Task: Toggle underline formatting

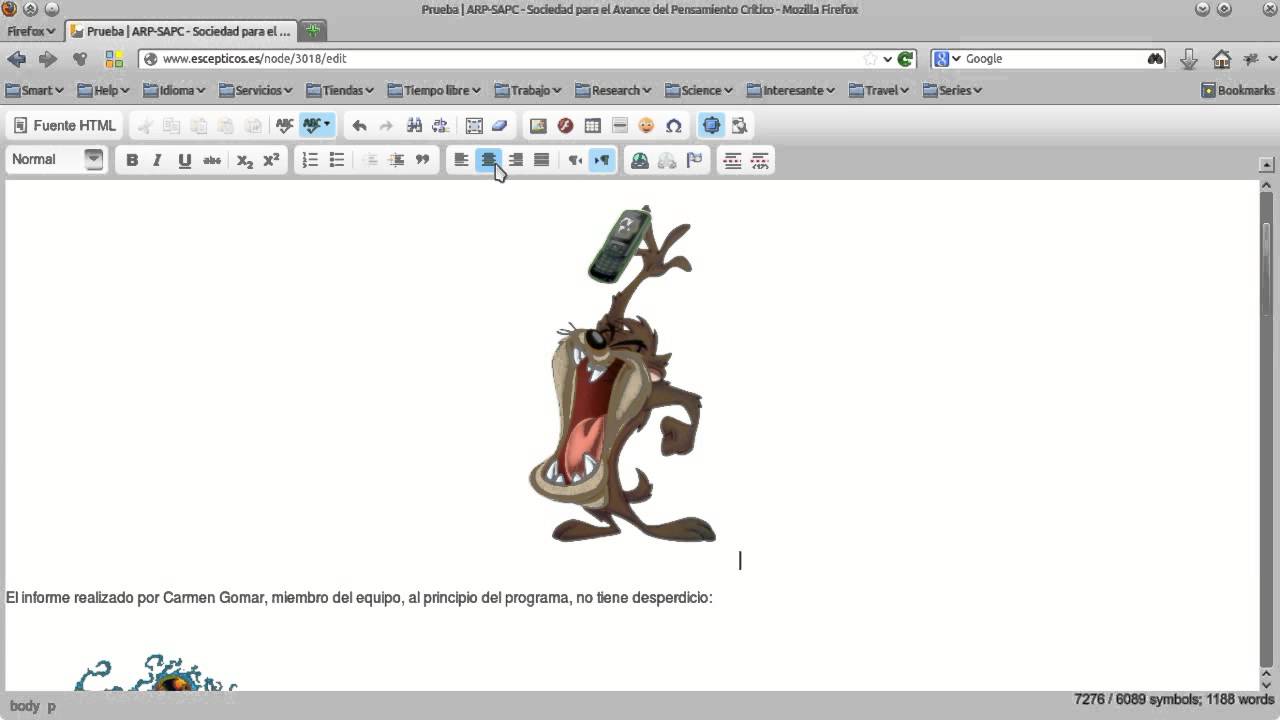Action: click(184, 160)
